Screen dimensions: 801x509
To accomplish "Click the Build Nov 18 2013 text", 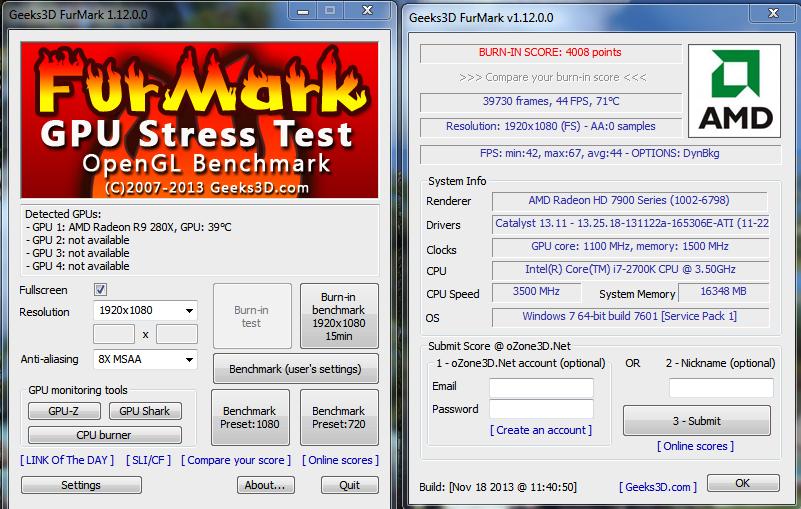I will click(498, 487).
